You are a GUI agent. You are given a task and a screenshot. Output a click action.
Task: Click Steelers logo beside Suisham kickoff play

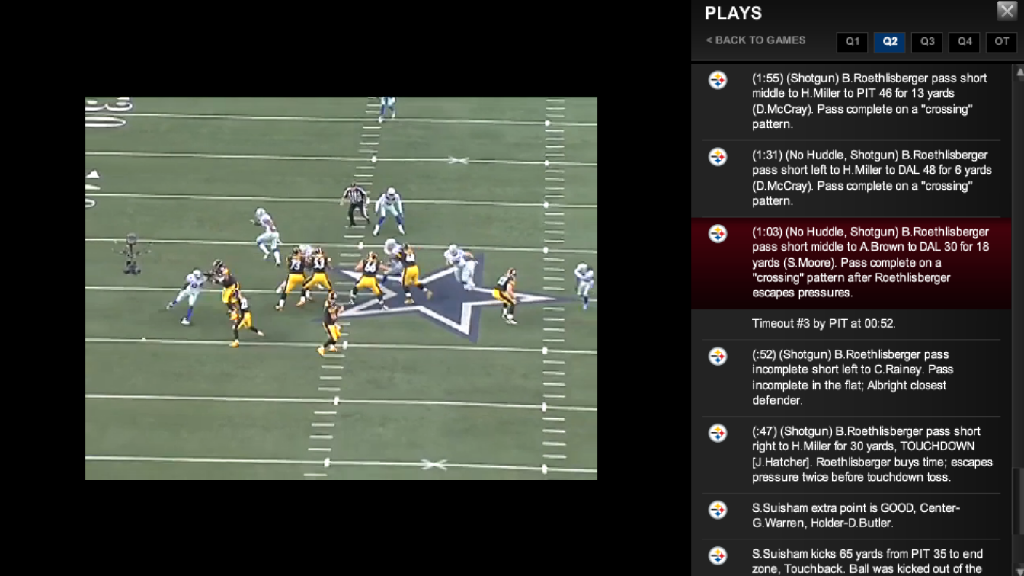tap(718, 556)
